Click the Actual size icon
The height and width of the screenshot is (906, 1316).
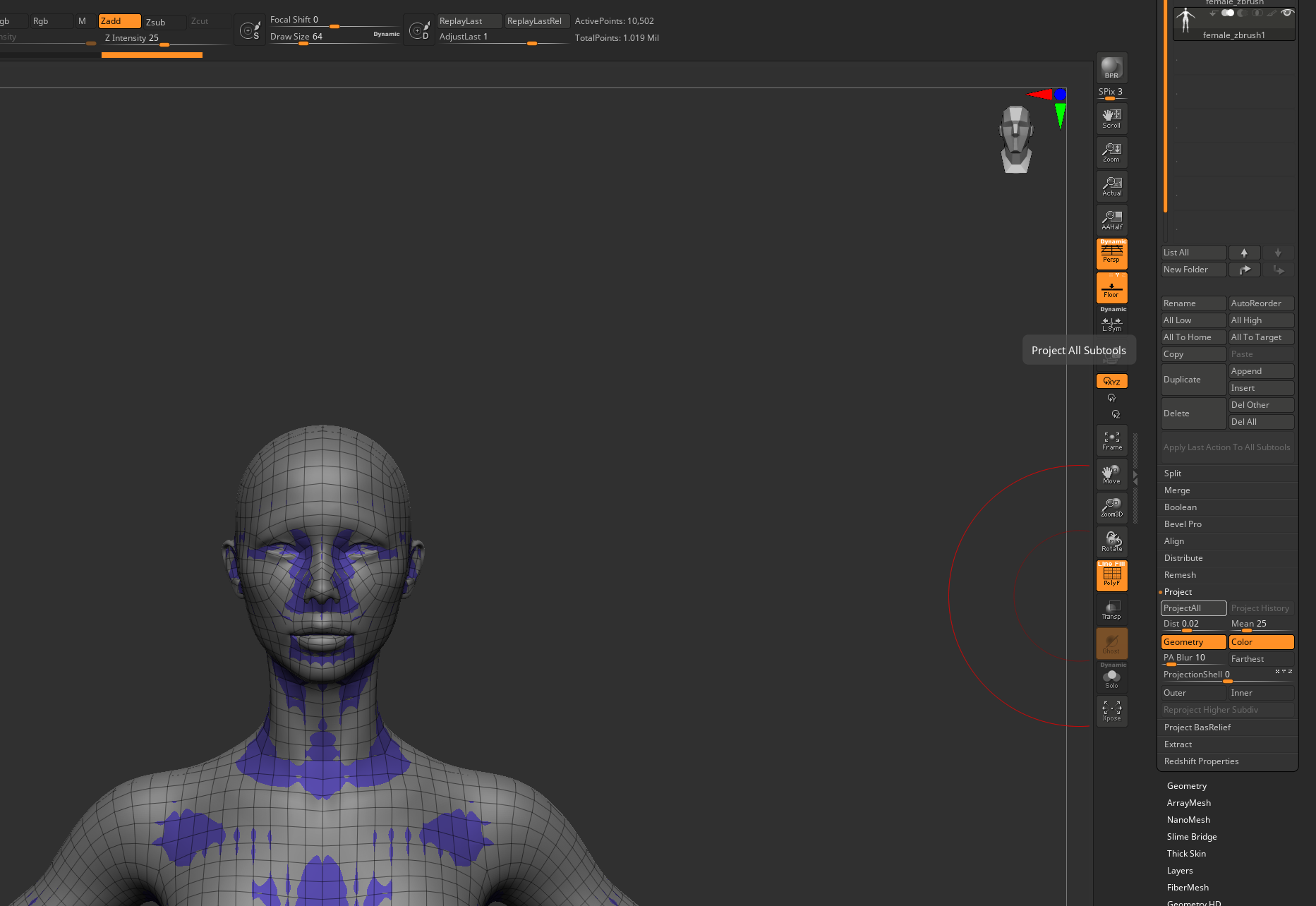point(1111,186)
